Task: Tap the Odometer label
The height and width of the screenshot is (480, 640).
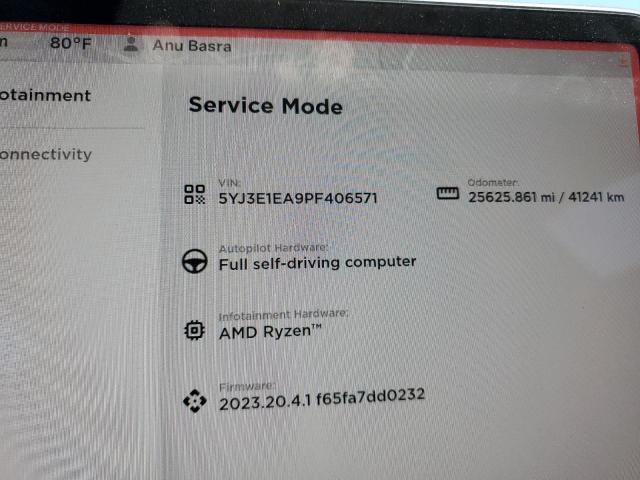Action: 493,182
